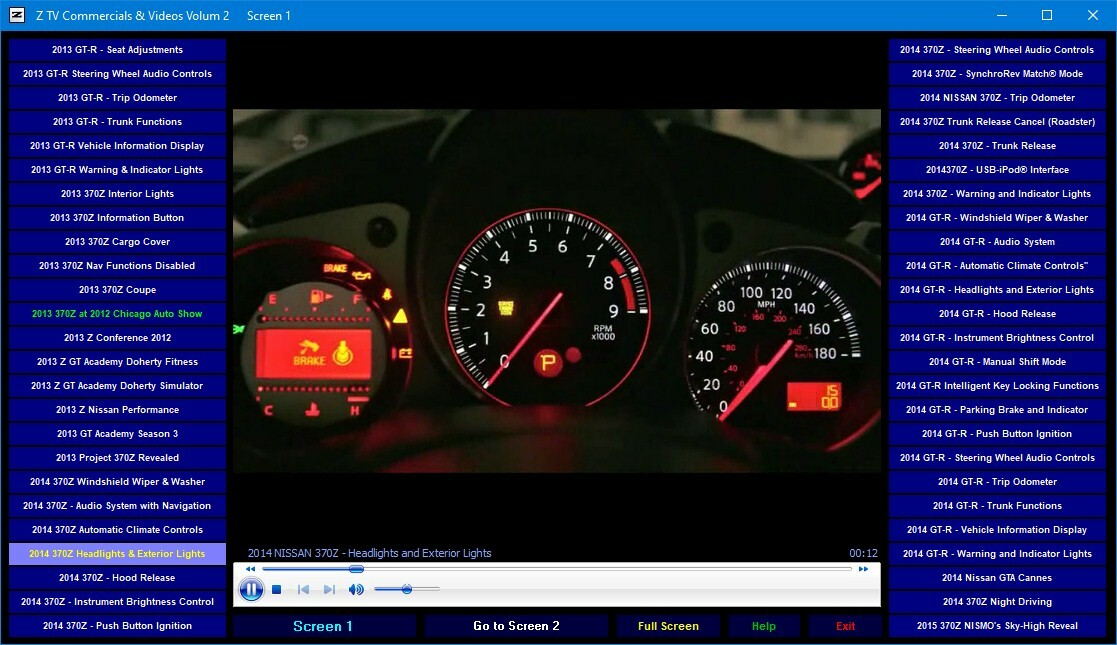Open 2013 GT-R Seat Adjustments video

coord(117,50)
